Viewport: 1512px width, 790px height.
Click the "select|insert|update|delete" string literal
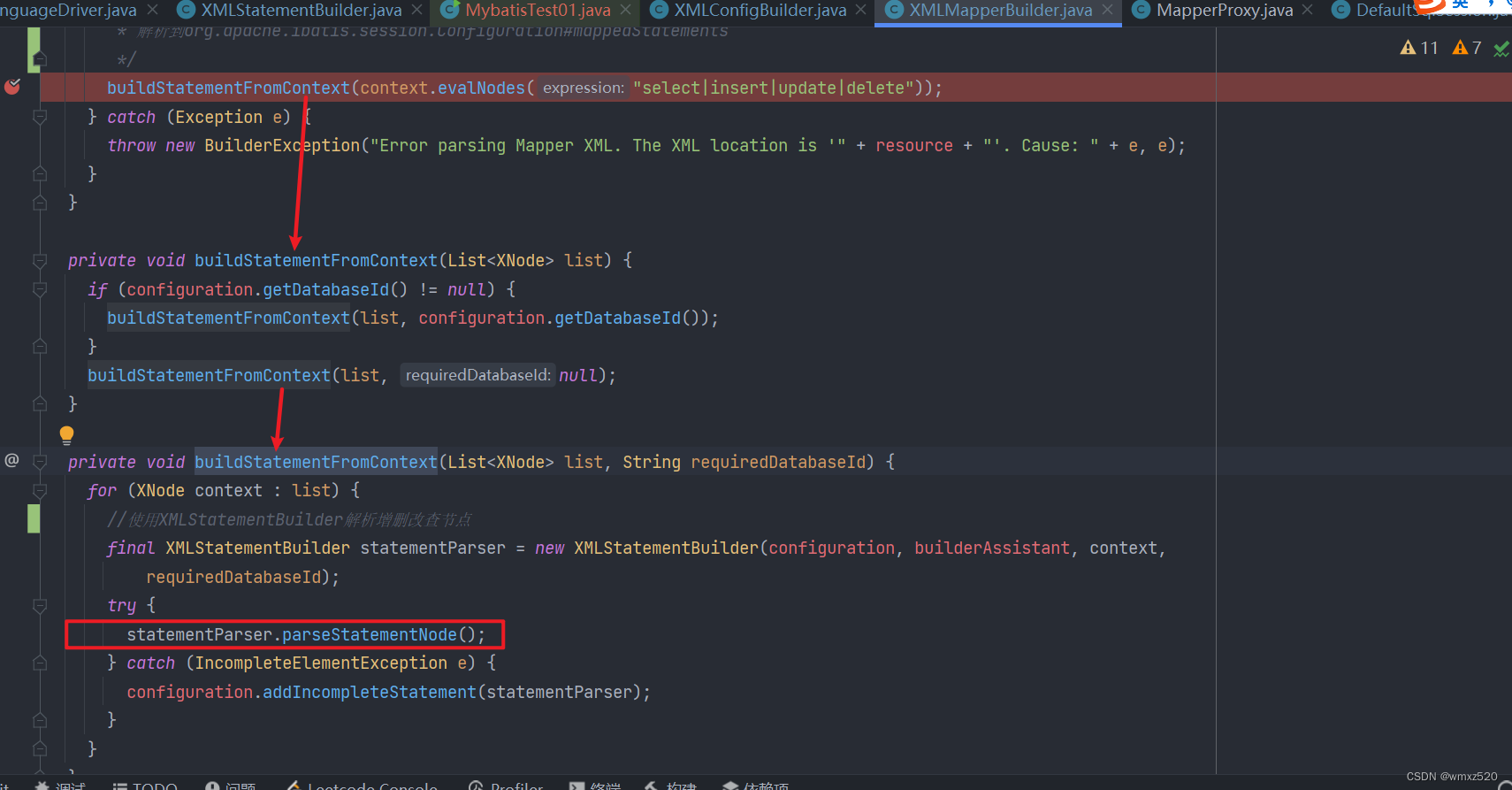click(773, 88)
